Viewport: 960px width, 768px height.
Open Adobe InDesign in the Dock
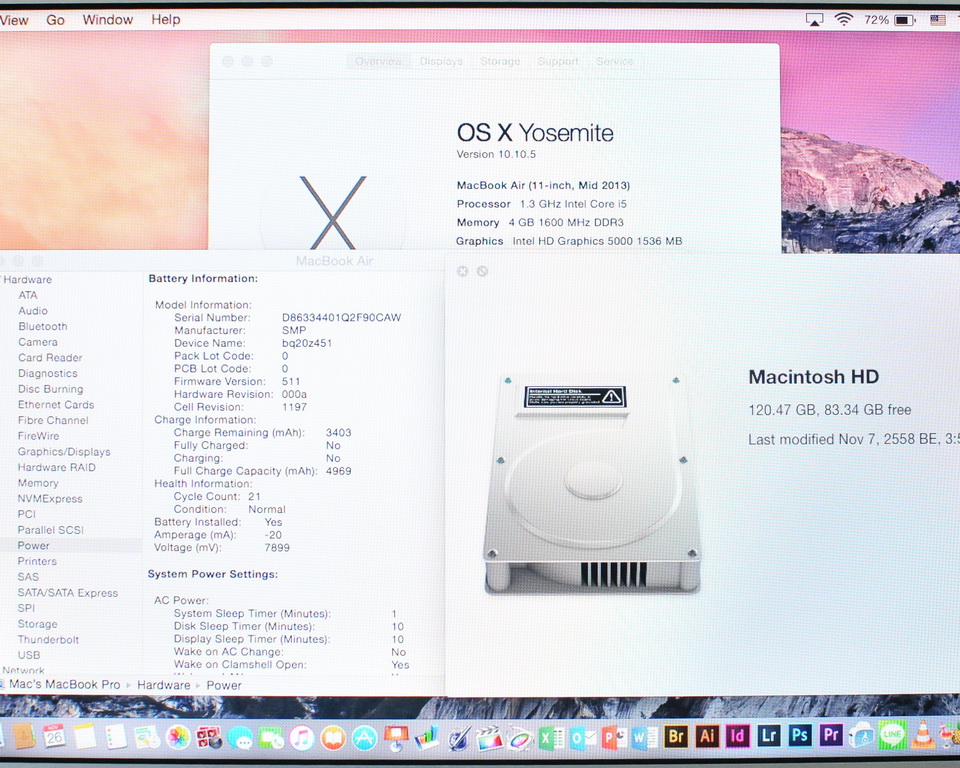coord(738,735)
